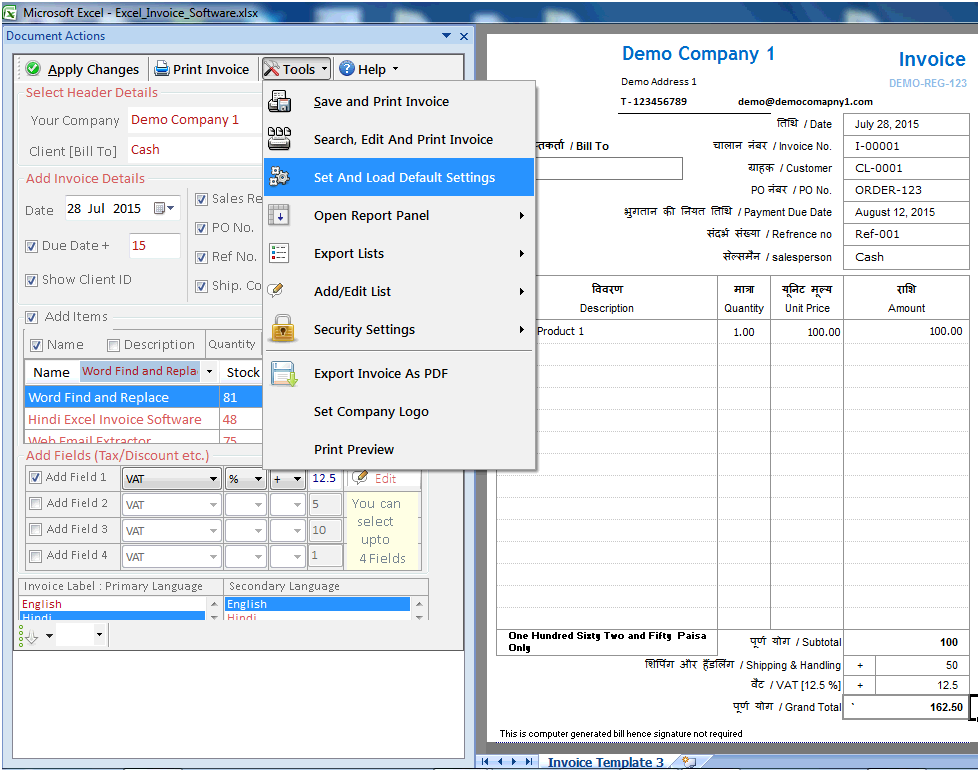Click the Tools wrench icon
The height and width of the screenshot is (772, 978).
click(x=271, y=69)
